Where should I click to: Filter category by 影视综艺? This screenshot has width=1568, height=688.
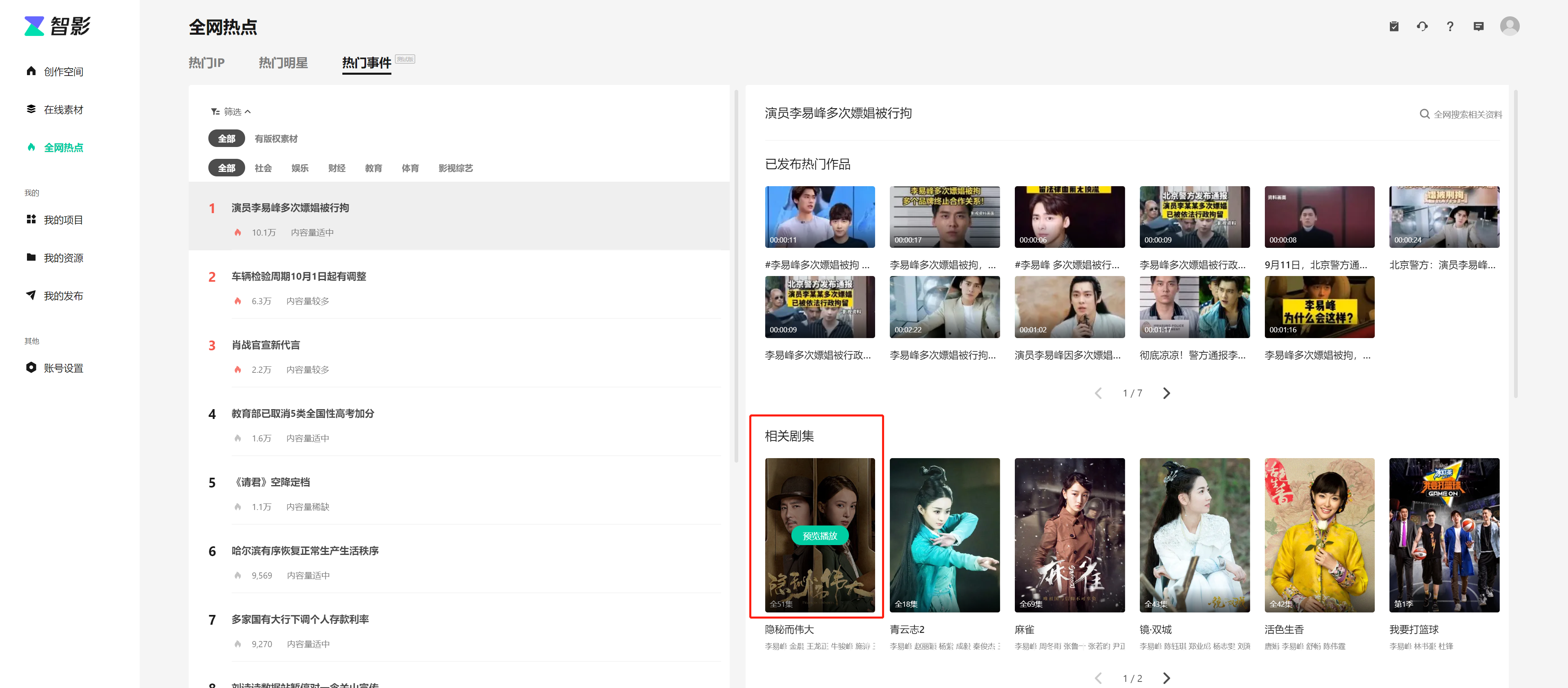(x=455, y=168)
